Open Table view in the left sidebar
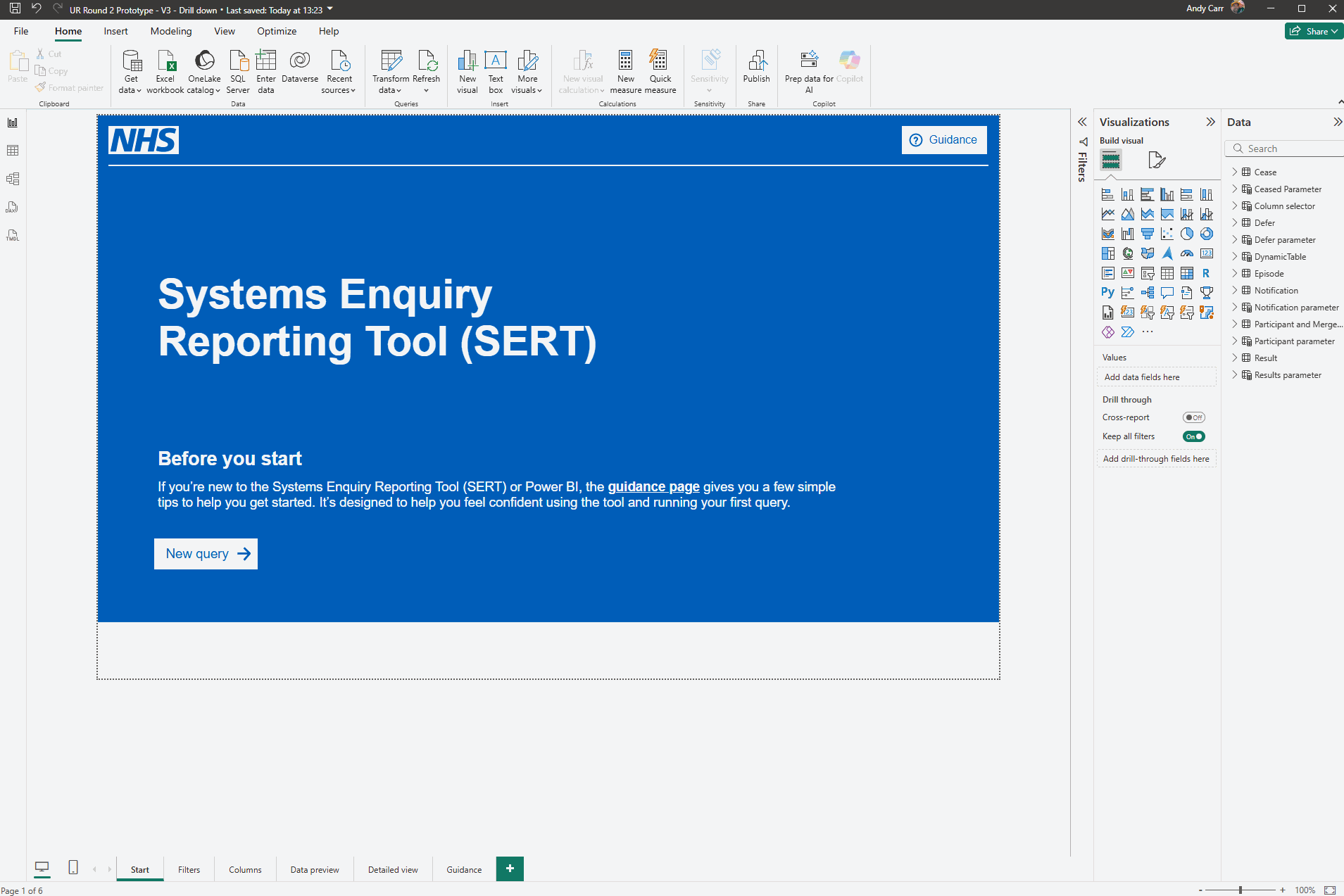1344x896 pixels. [13, 151]
